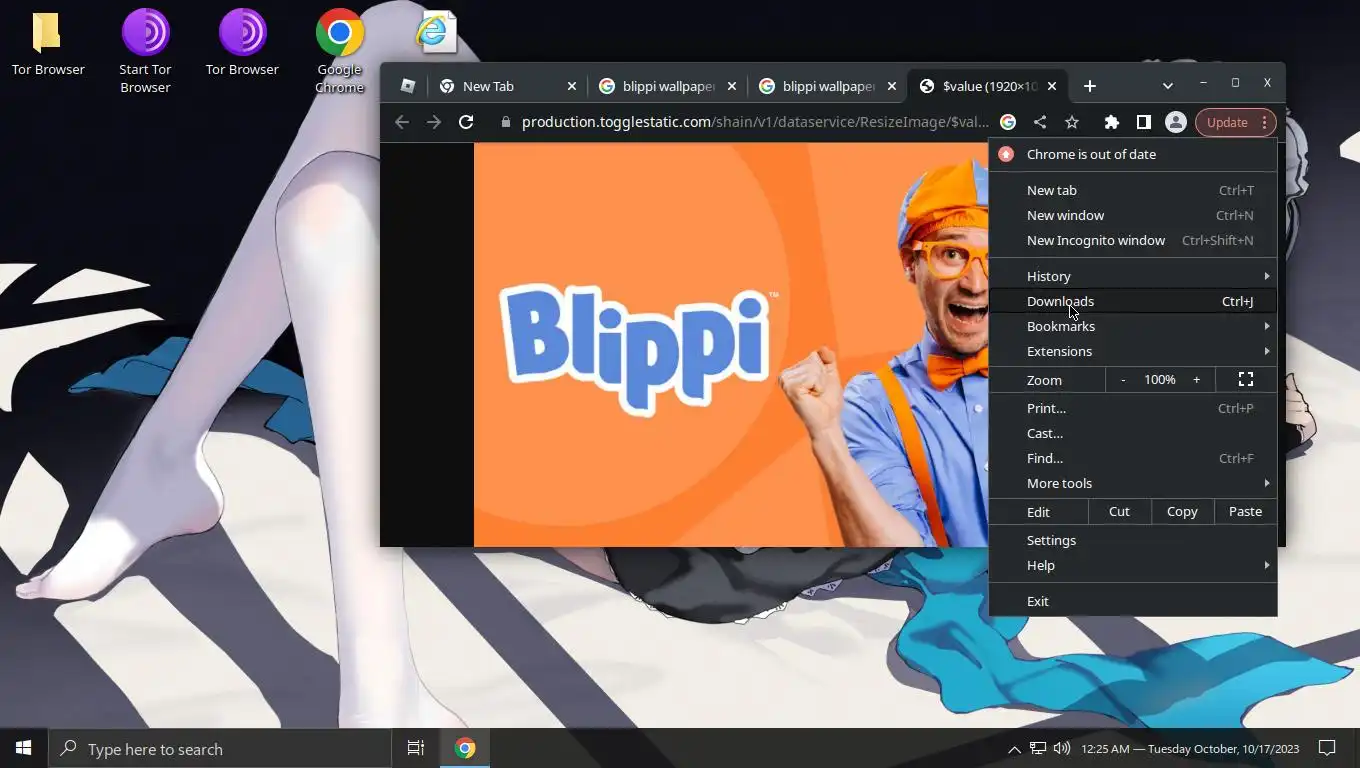Open the notification center icon
This screenshot has width=1360, height=768.
[1327, 748]
